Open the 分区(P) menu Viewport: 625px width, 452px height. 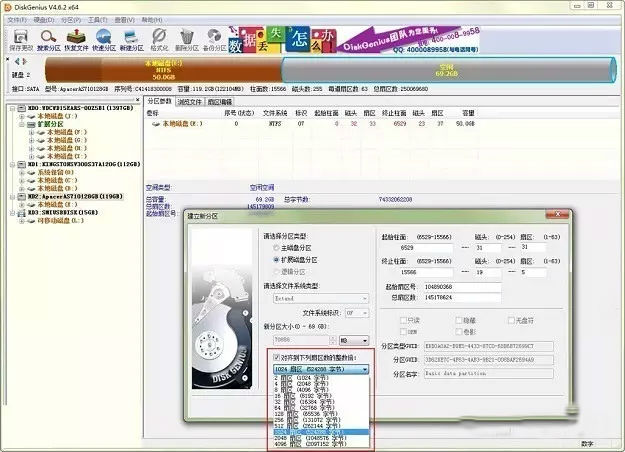[71, 20]
